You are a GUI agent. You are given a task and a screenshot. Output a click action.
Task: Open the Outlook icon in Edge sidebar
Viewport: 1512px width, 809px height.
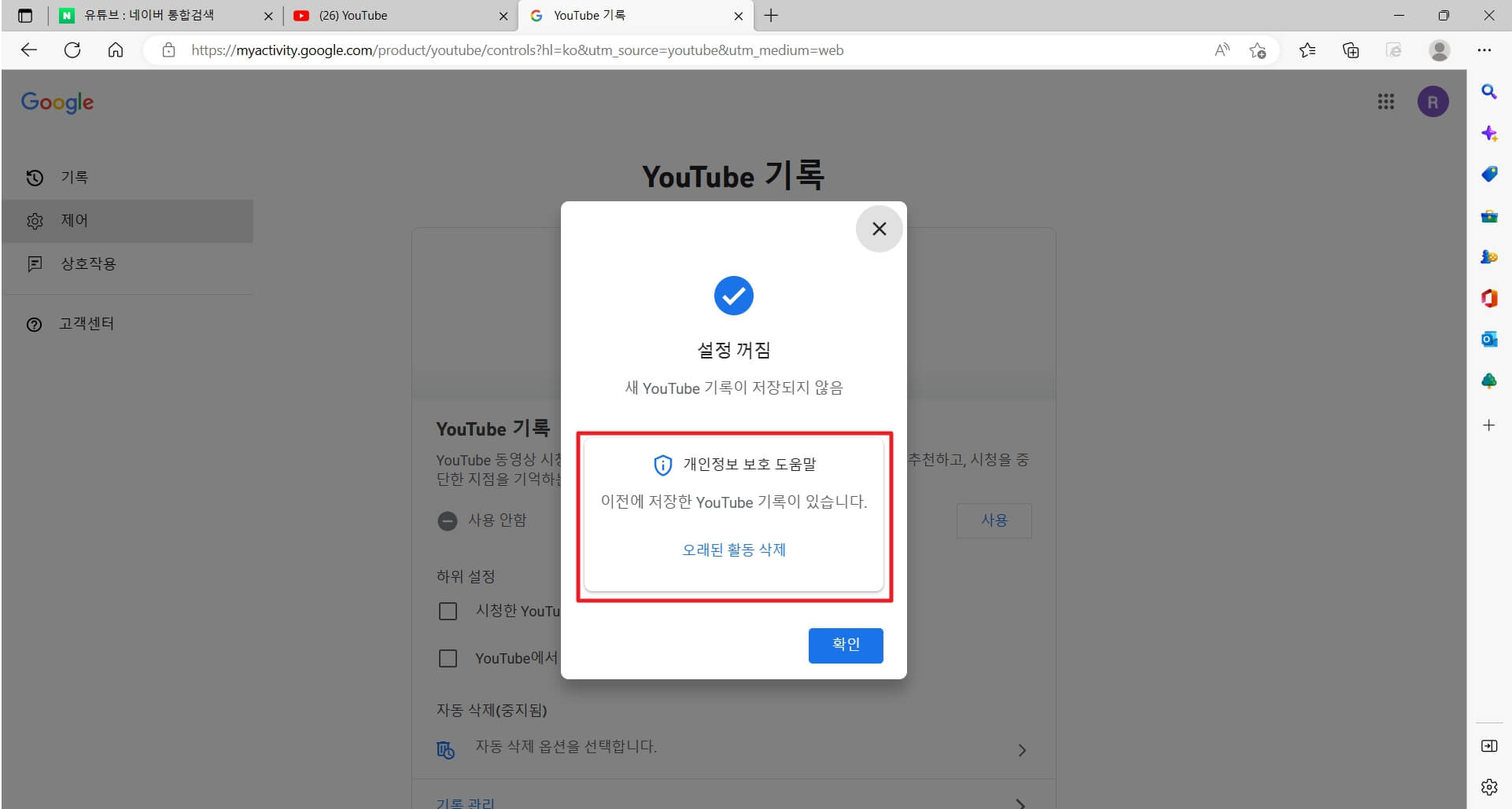coord(1488,339)
